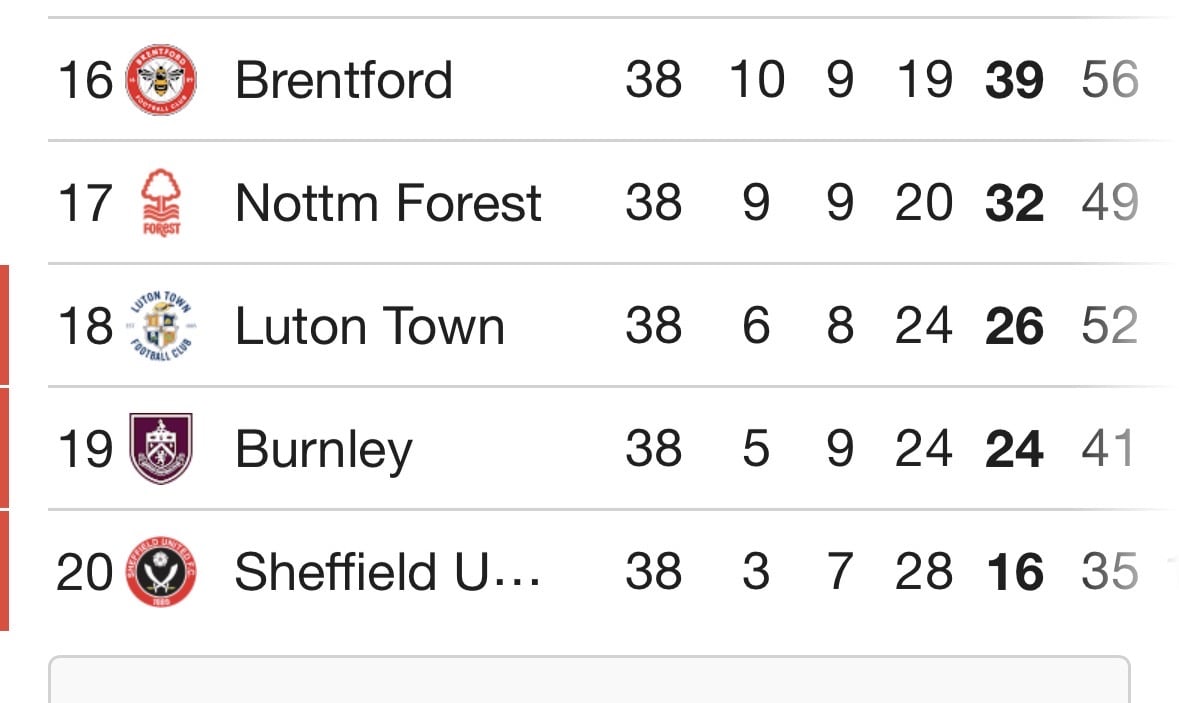Click Luton Town's bold 26 points

1014,326
